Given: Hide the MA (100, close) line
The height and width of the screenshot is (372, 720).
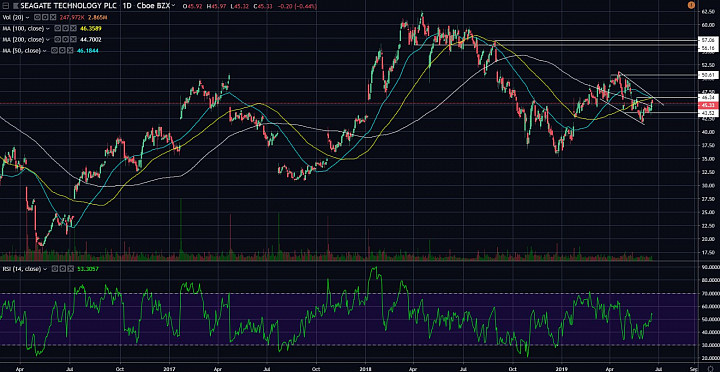Looking at the screenshot, I should click(x=57, y=28).
